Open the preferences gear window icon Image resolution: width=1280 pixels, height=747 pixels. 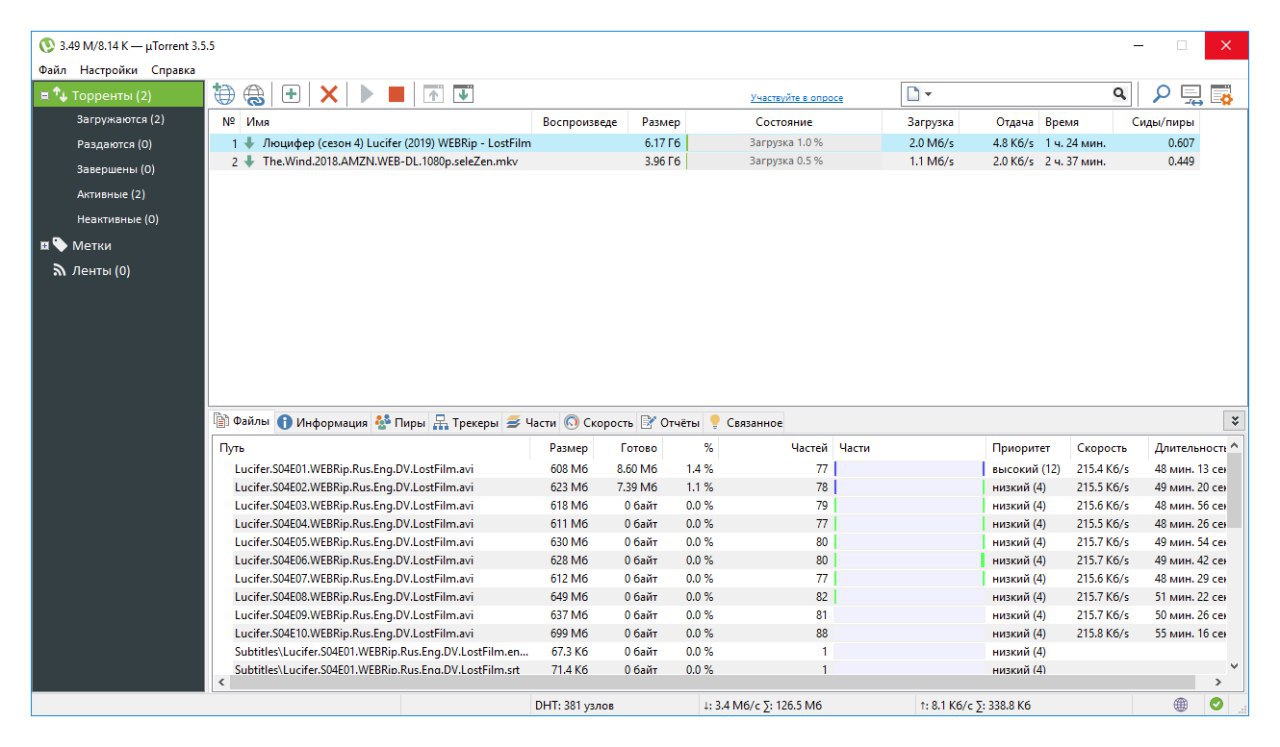(1221, 95)
